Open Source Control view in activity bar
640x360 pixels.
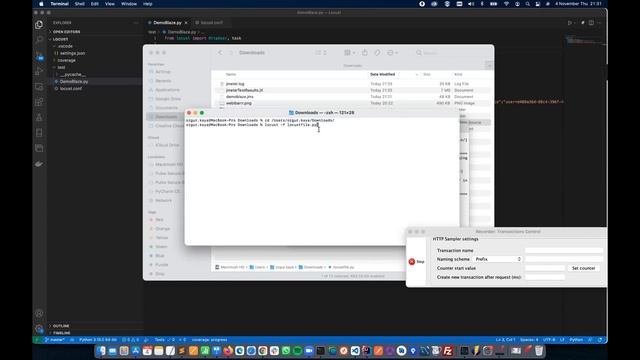point(39,56)
